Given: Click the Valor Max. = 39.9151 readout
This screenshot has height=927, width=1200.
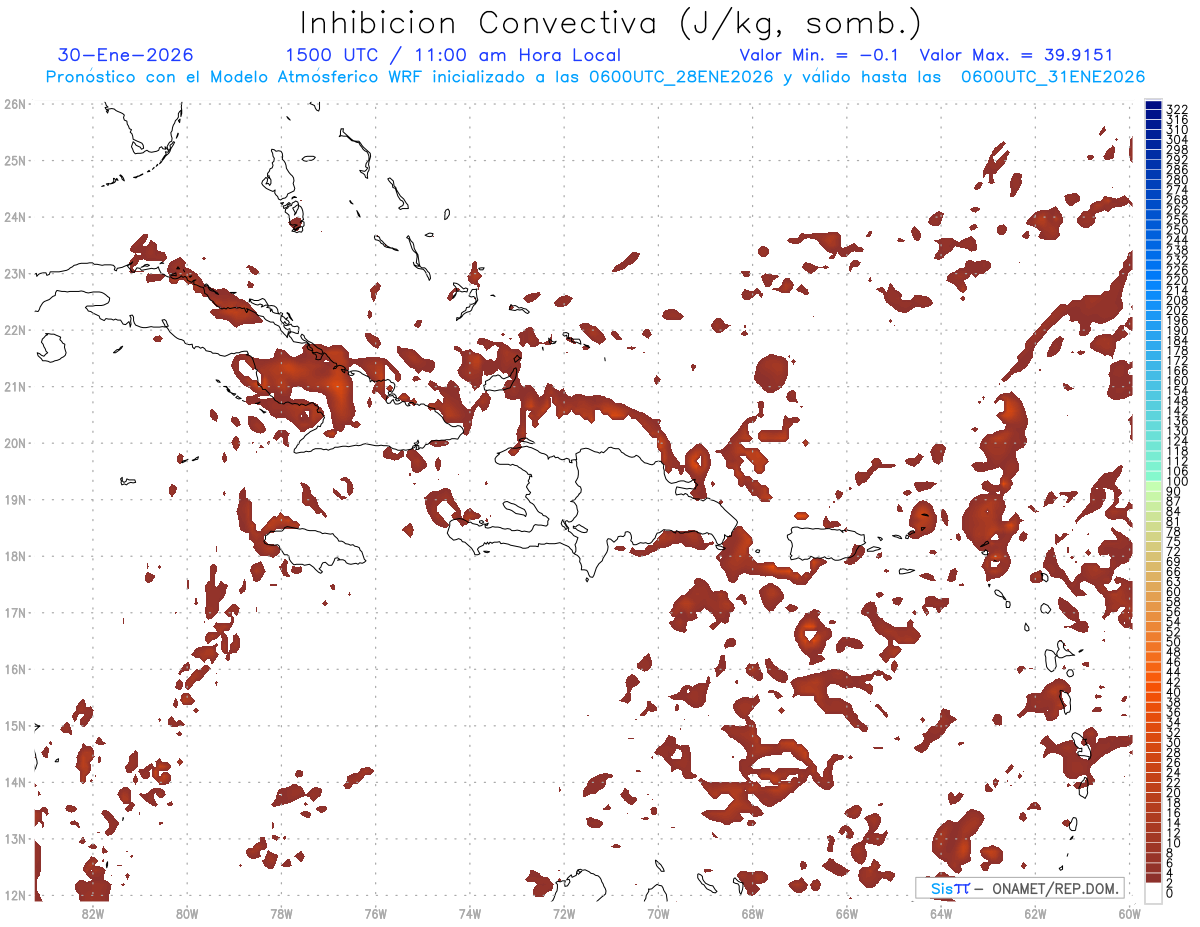Looking at the screenshot, I should (1016, 55).
